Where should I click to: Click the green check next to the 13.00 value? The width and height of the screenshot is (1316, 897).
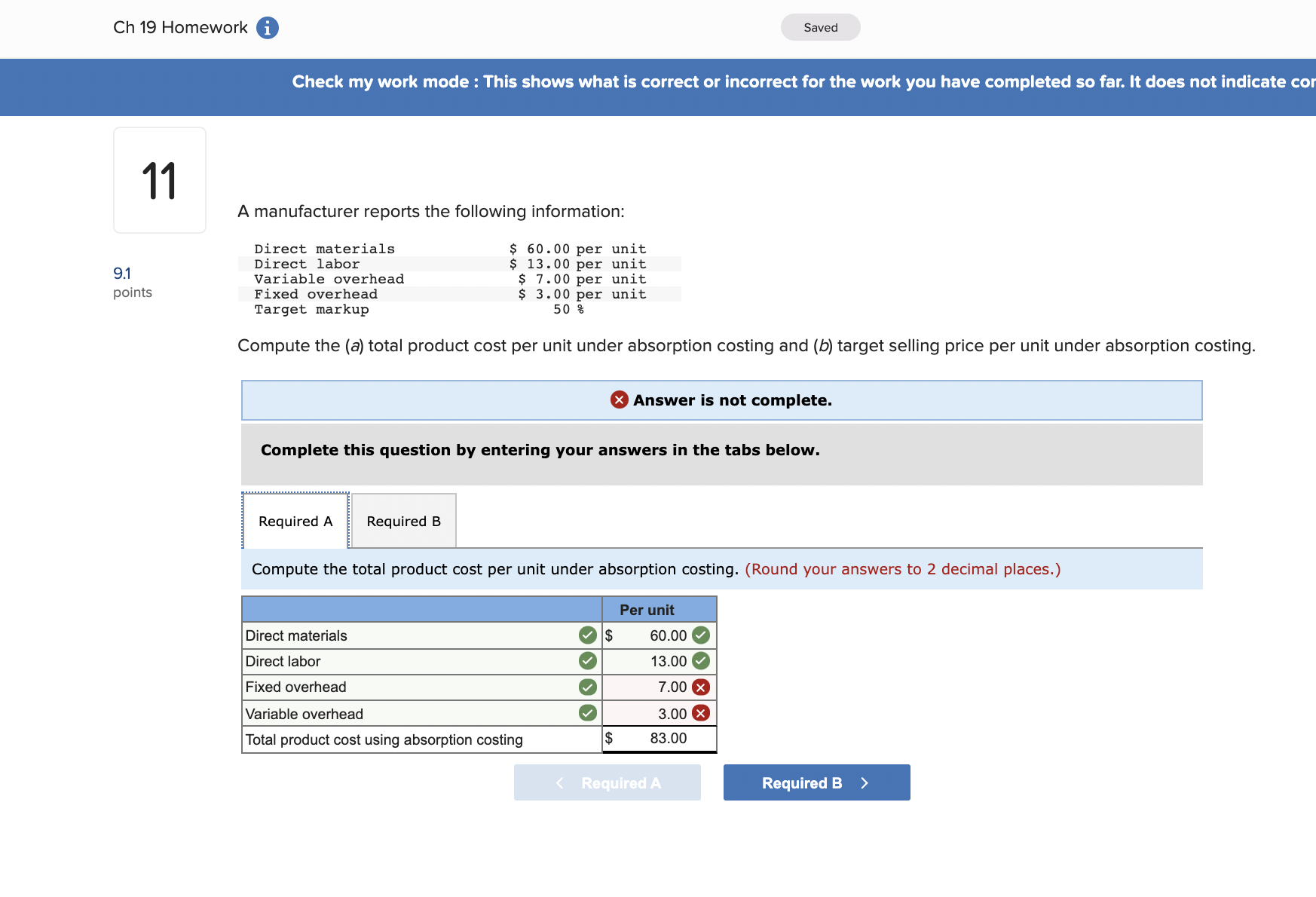click(699, 661)
